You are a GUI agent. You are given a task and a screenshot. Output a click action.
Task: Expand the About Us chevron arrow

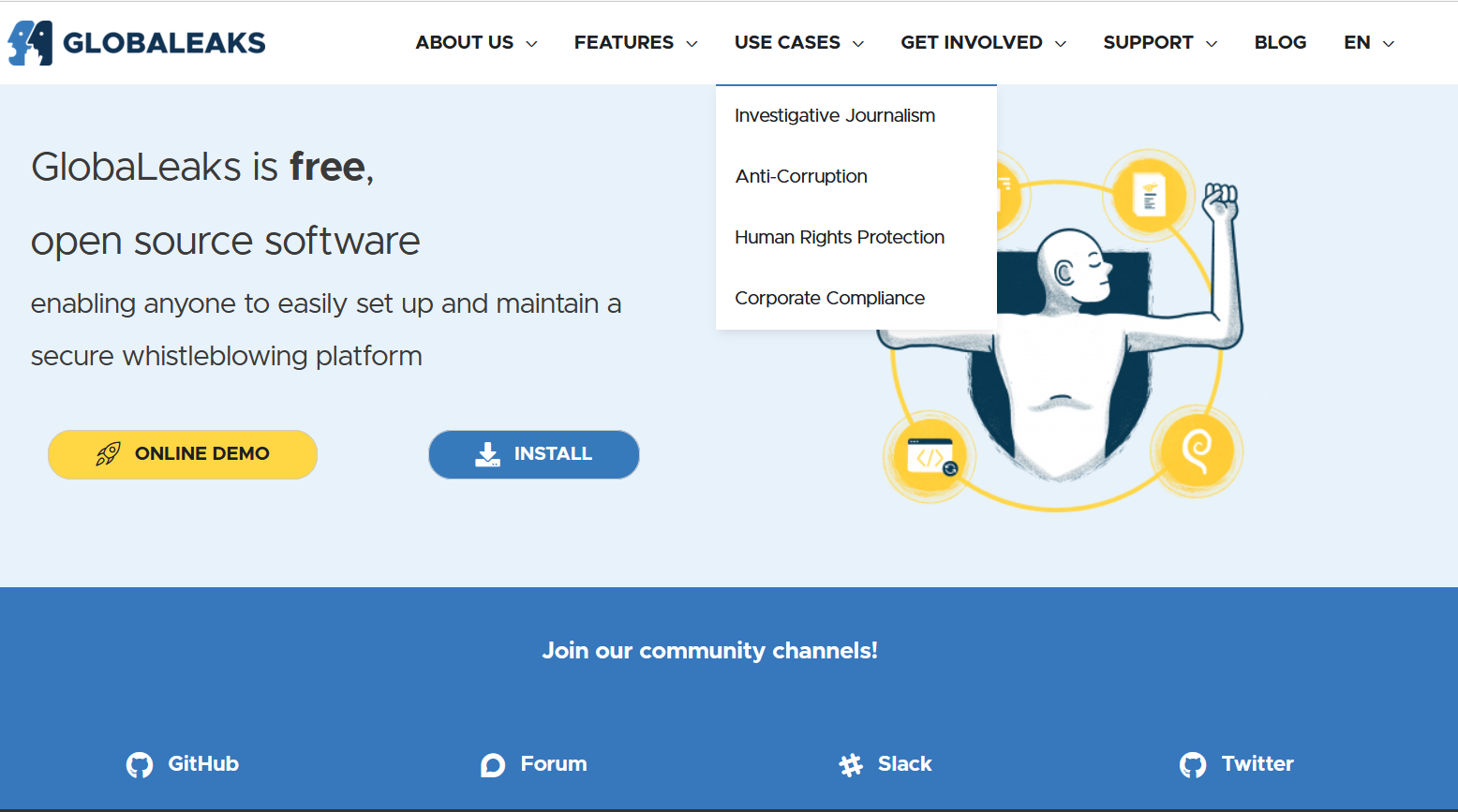tap(531, 44)
